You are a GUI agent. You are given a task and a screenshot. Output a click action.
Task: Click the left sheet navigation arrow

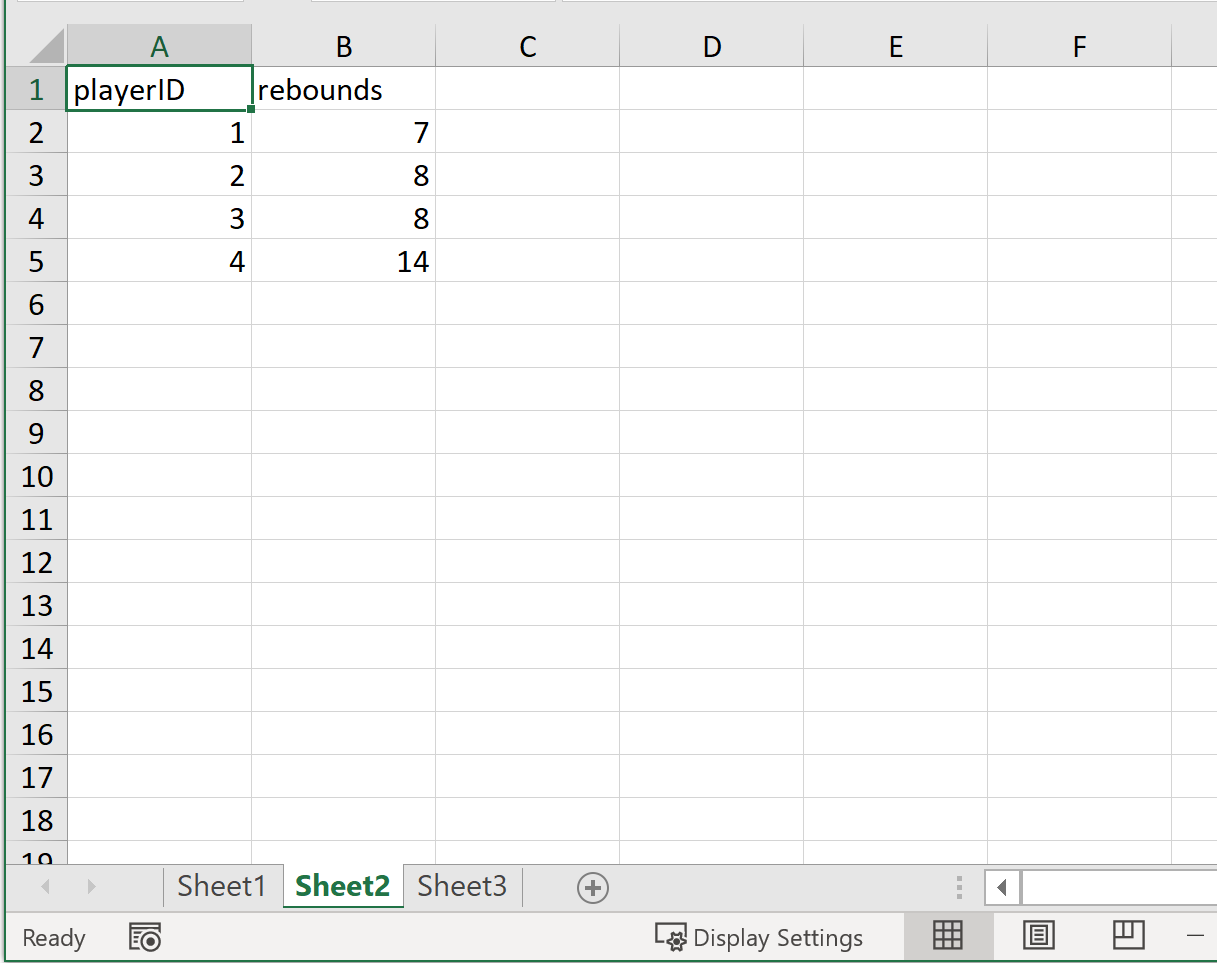click(45, 887)
